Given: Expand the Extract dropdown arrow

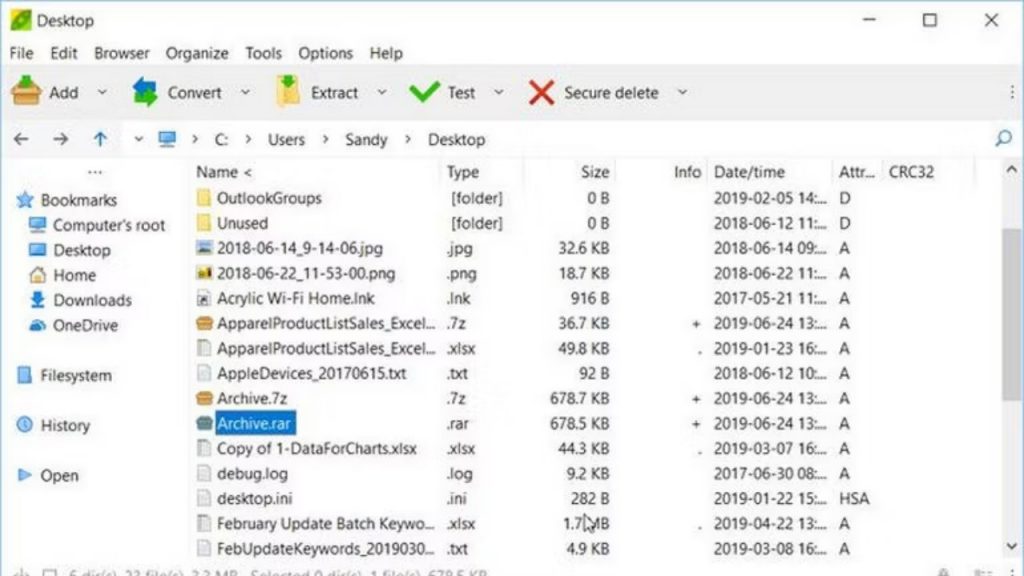Looking at the screenshot, I should 381,92.
